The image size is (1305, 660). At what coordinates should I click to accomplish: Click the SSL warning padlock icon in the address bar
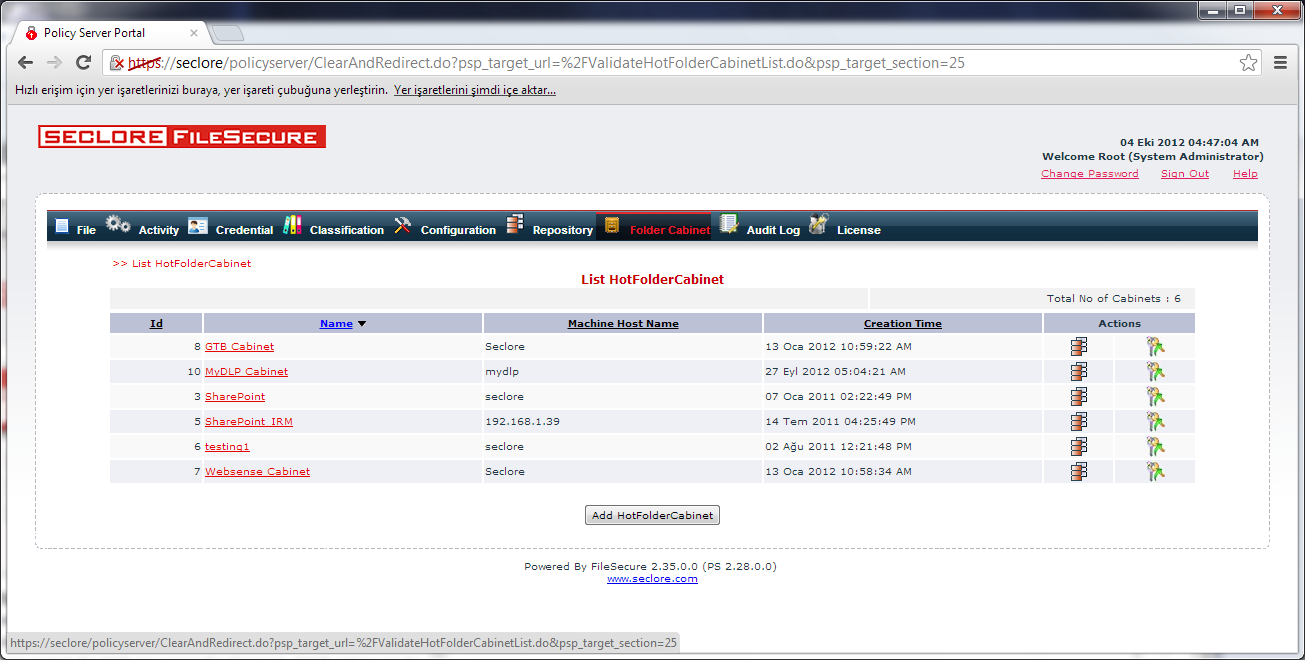pyautogui.click(x=117, y=63)
